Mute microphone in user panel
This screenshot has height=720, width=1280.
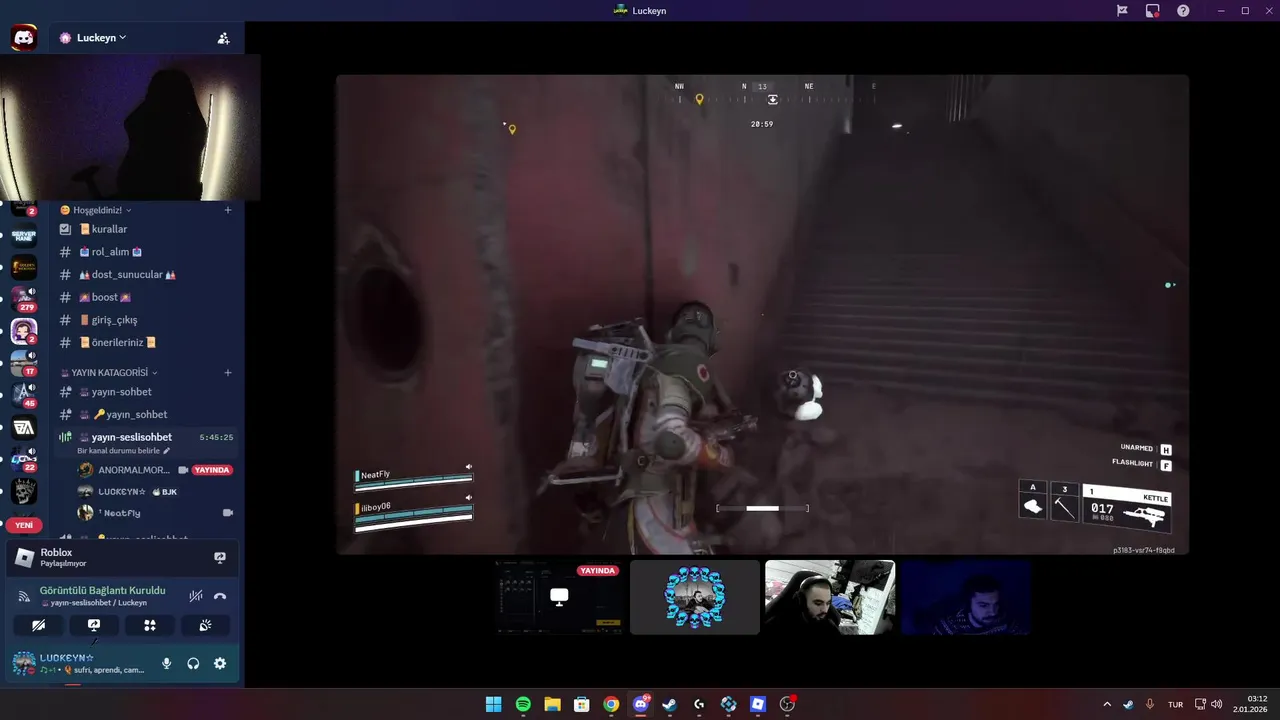167,663
